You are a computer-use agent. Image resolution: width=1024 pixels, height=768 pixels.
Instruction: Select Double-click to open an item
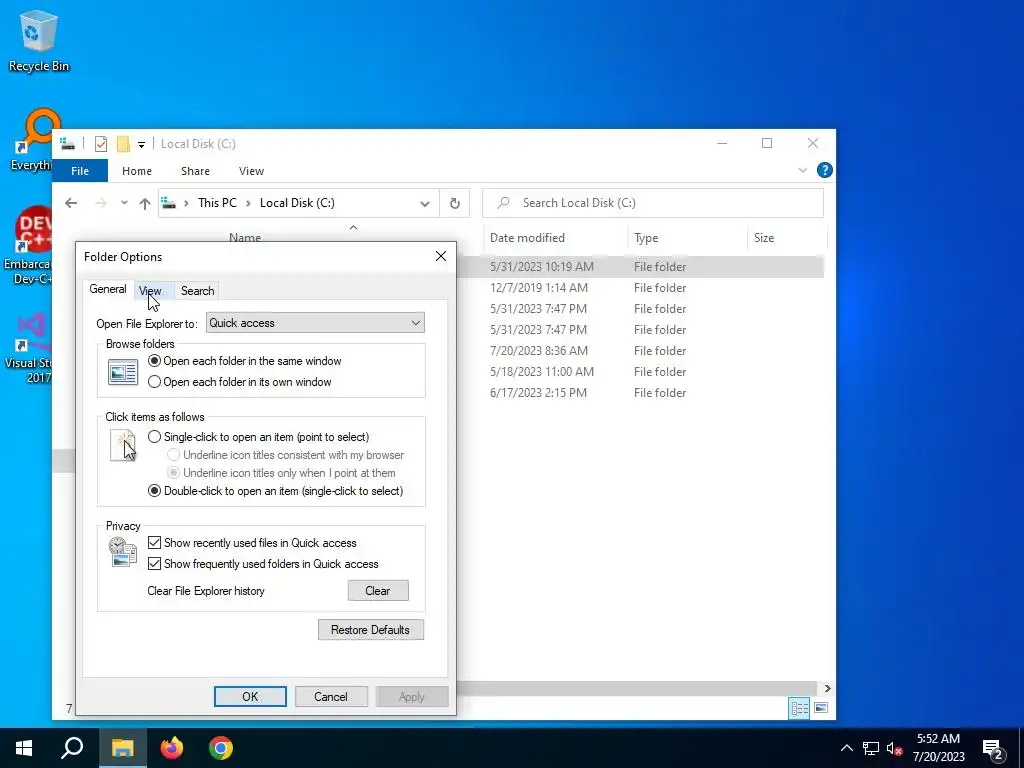[276, 491]
